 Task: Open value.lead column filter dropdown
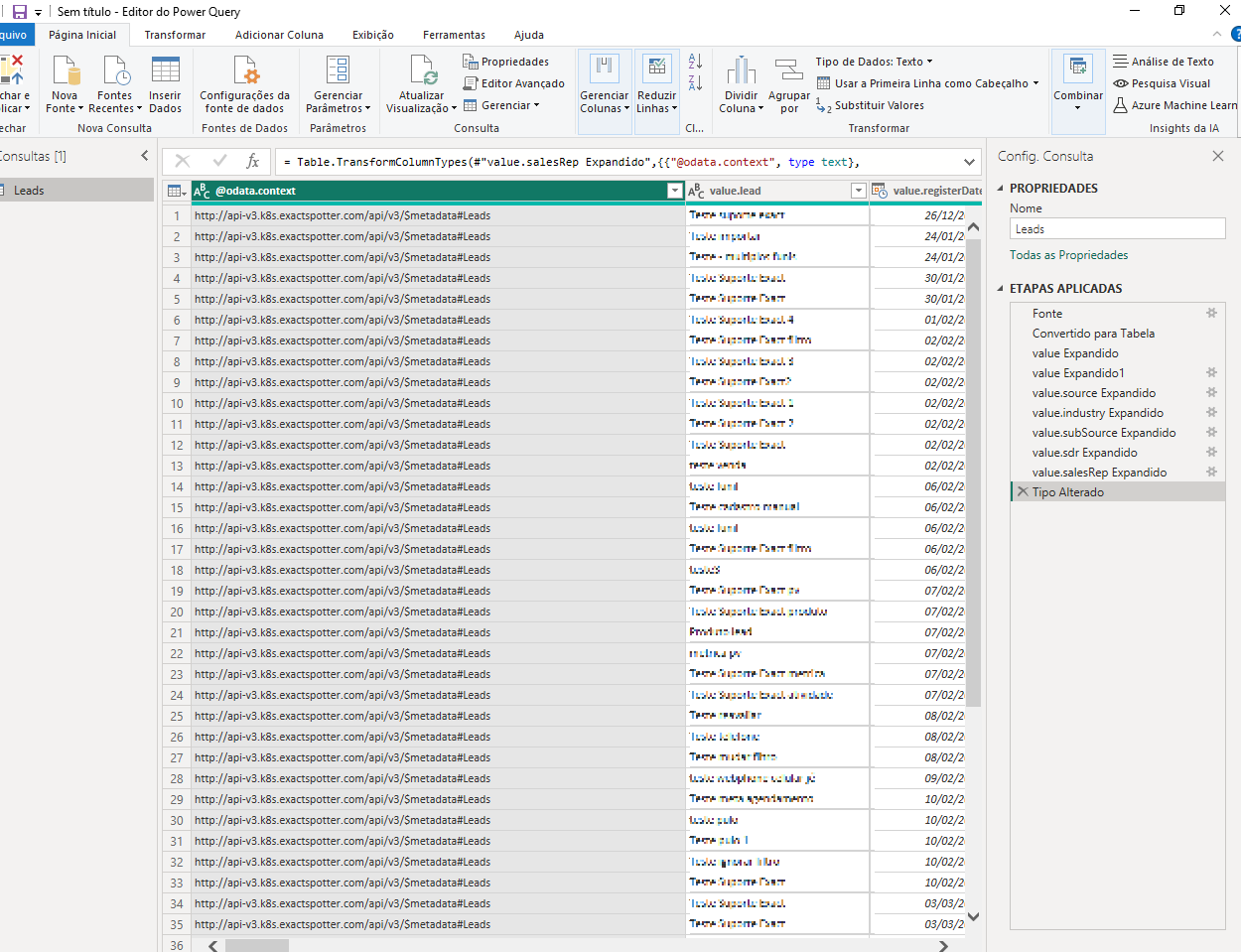coord(859,191)
